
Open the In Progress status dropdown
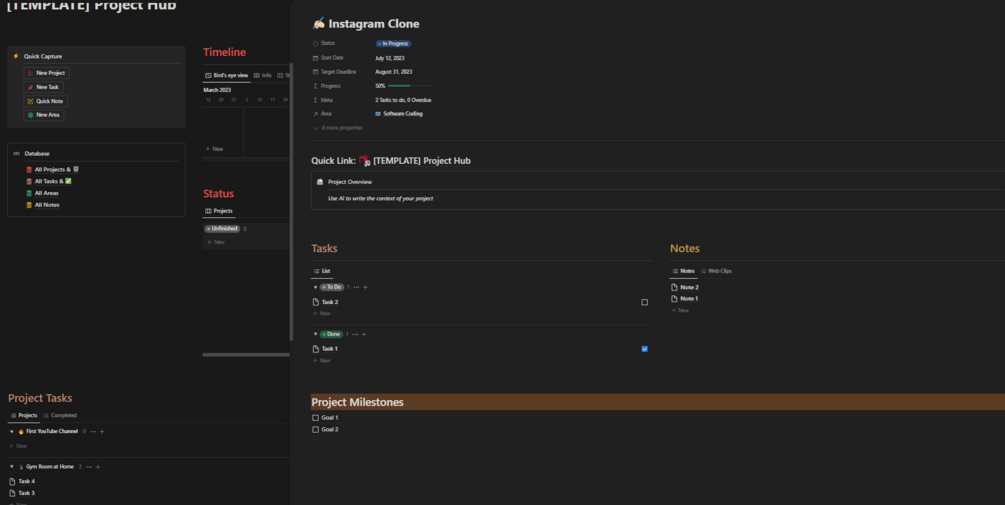[x=394, y=44]
